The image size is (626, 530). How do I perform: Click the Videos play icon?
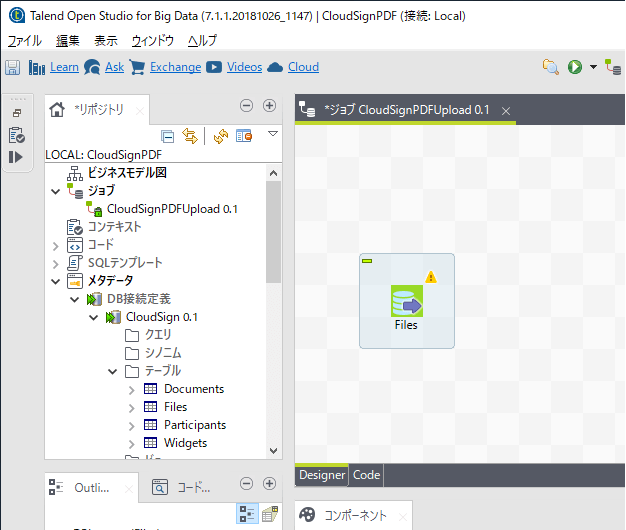click(x=214, y=67)
